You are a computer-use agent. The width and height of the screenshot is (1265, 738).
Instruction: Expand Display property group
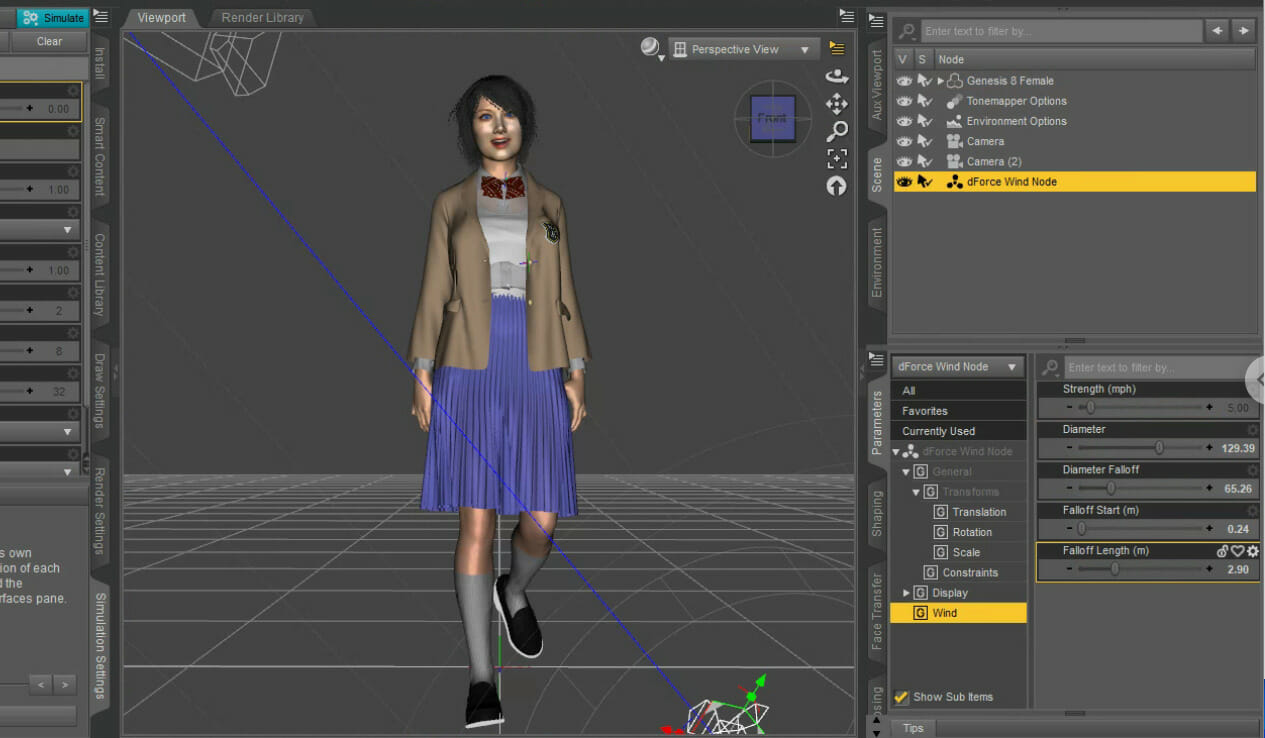(x=906, y=593)
